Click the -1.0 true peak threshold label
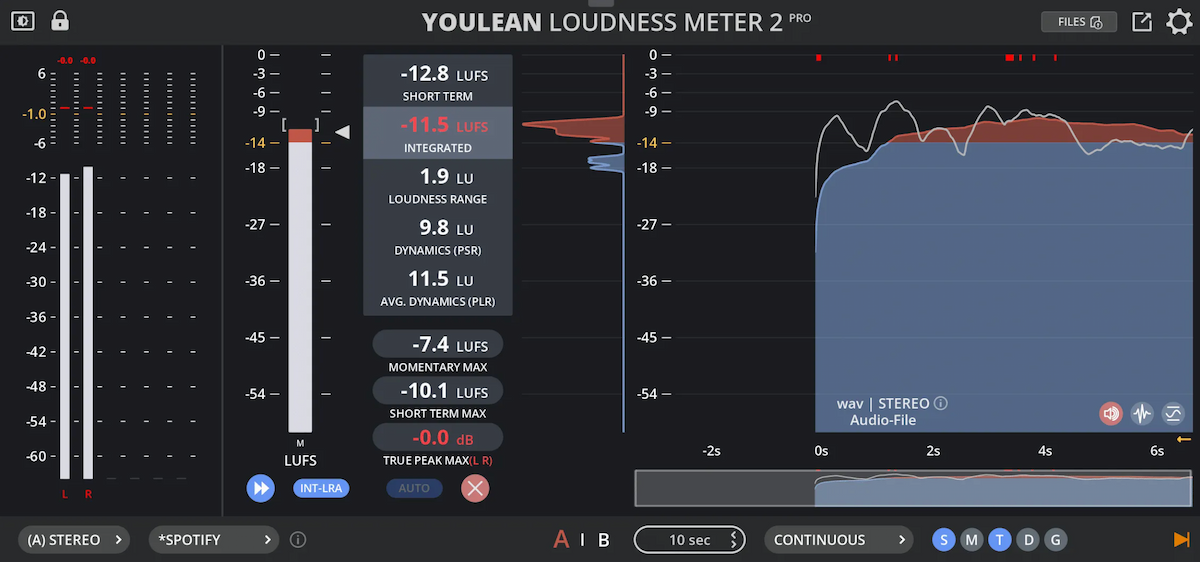 (34, 114)
